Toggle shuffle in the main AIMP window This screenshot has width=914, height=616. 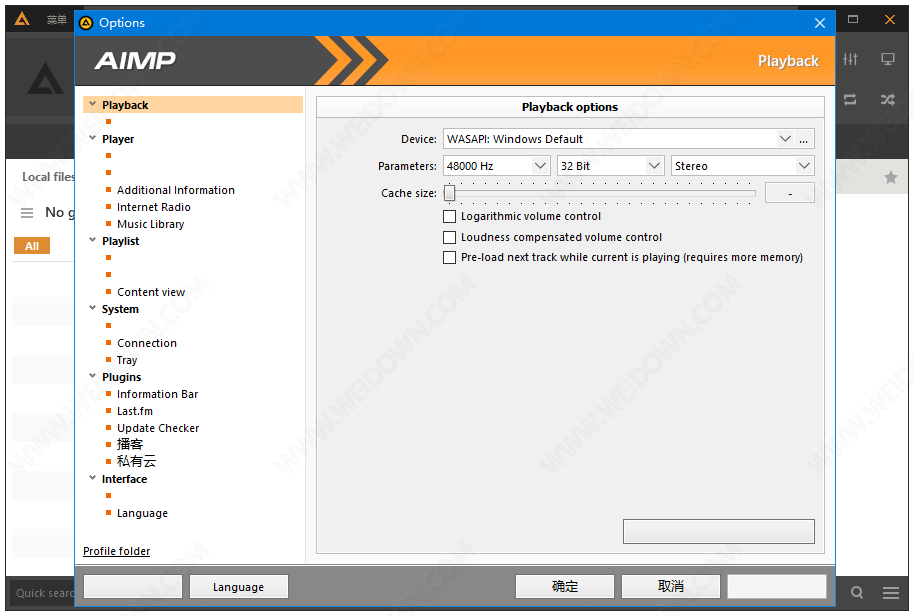tap(887, 100)
